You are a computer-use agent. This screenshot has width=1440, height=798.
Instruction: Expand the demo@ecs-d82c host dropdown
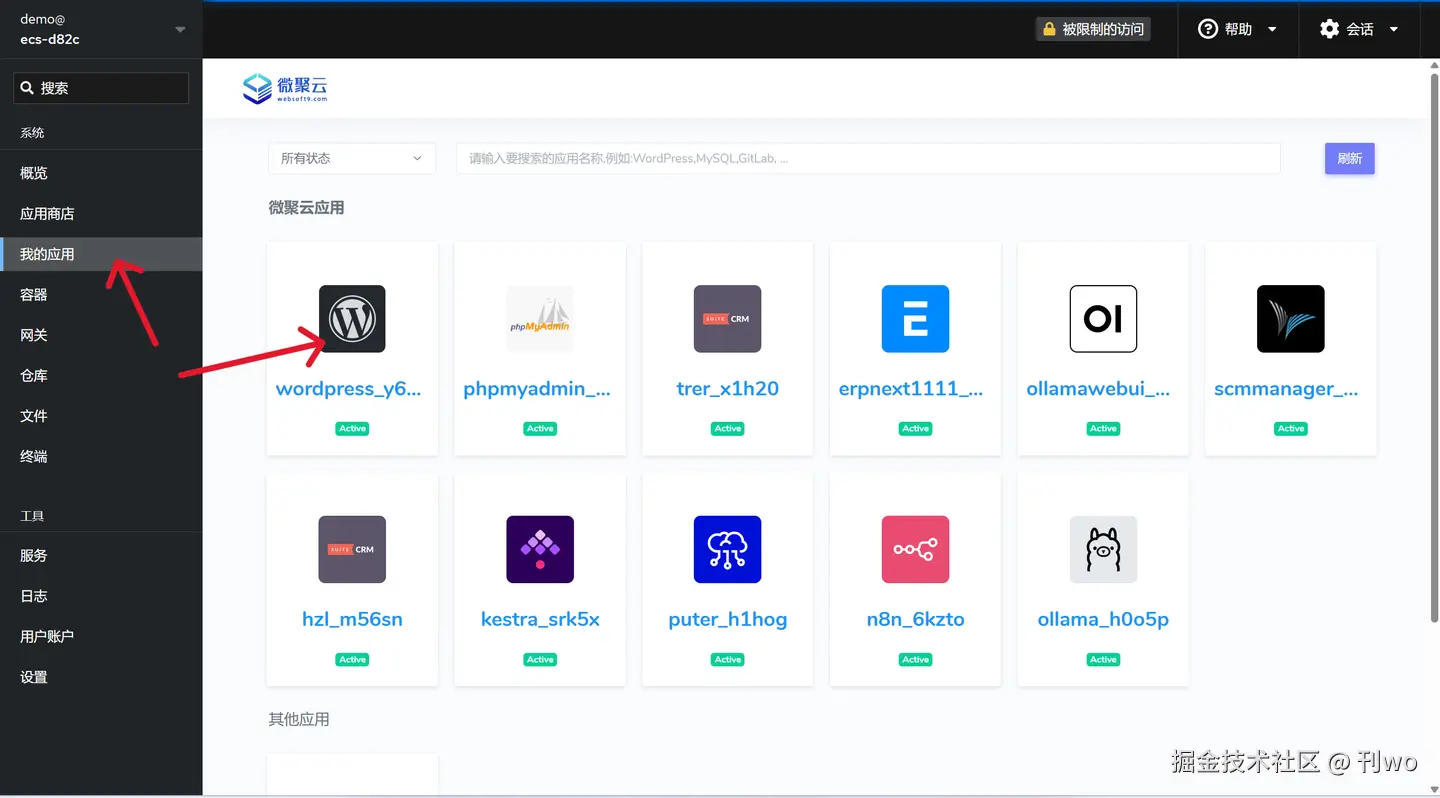click(x=180, y=29)
